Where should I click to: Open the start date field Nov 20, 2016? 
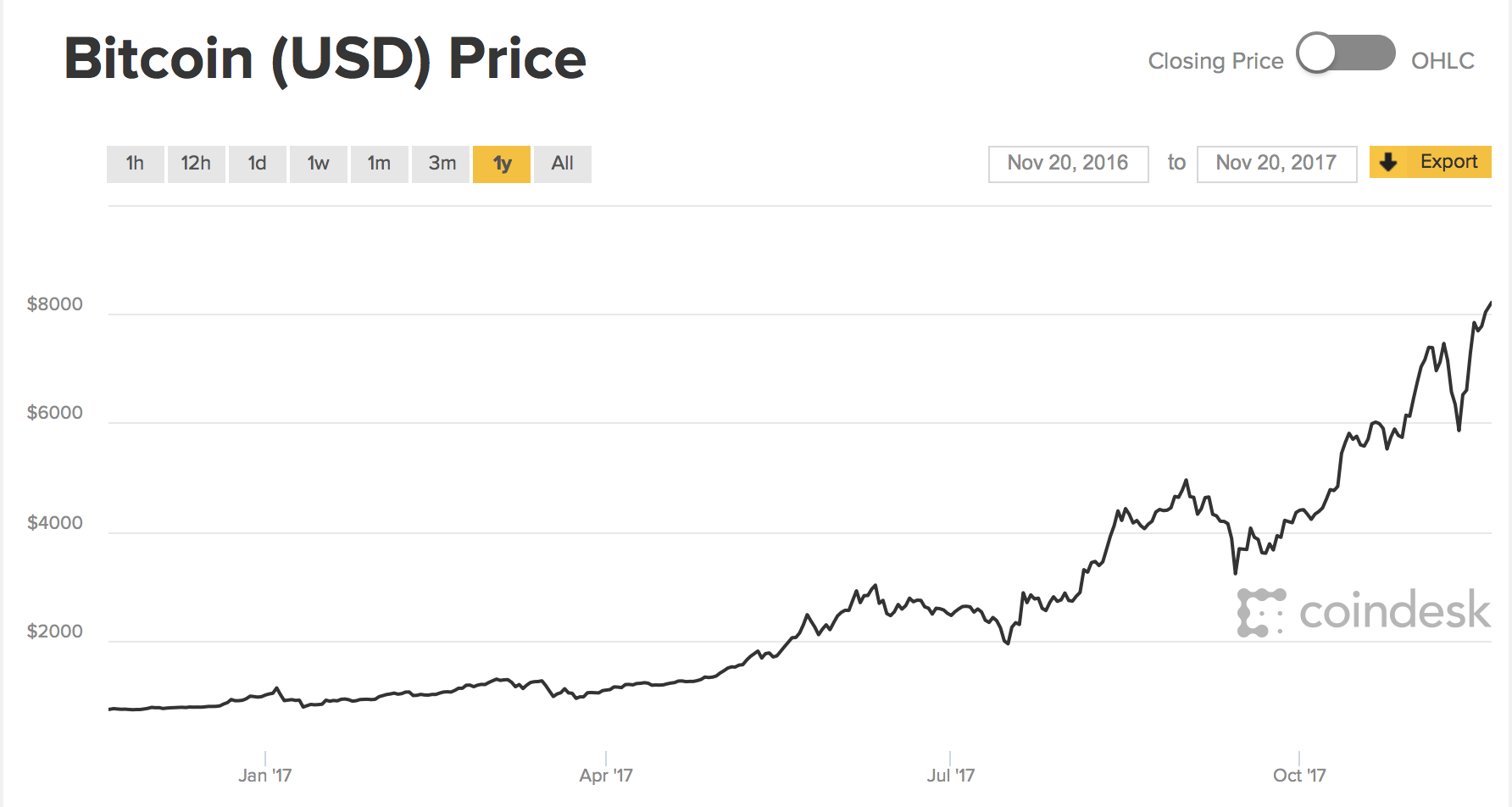(x=1068, y=164)
